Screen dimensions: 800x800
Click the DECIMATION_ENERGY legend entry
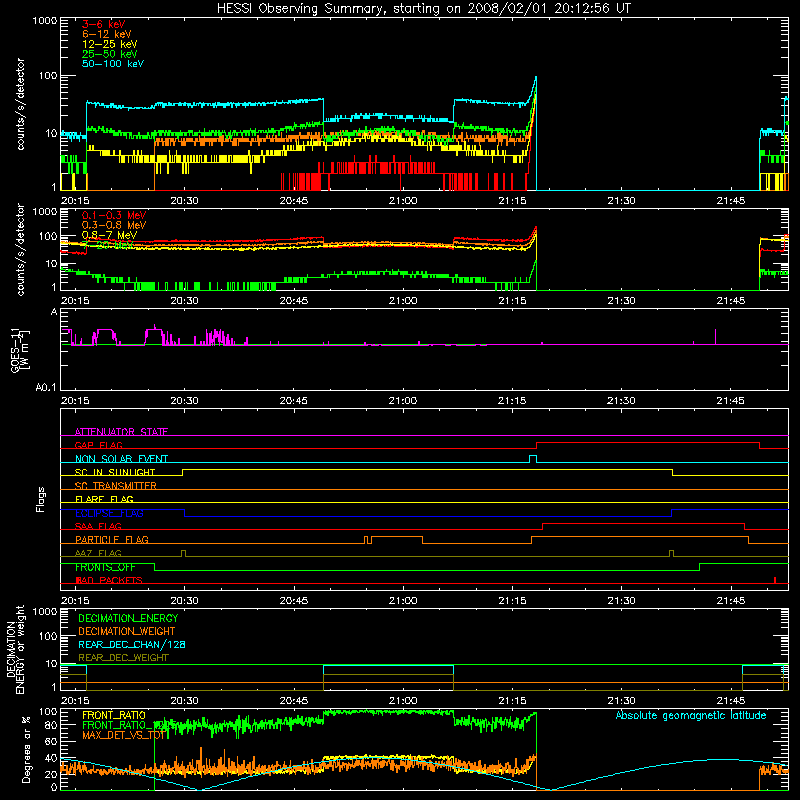coord(128,618)
